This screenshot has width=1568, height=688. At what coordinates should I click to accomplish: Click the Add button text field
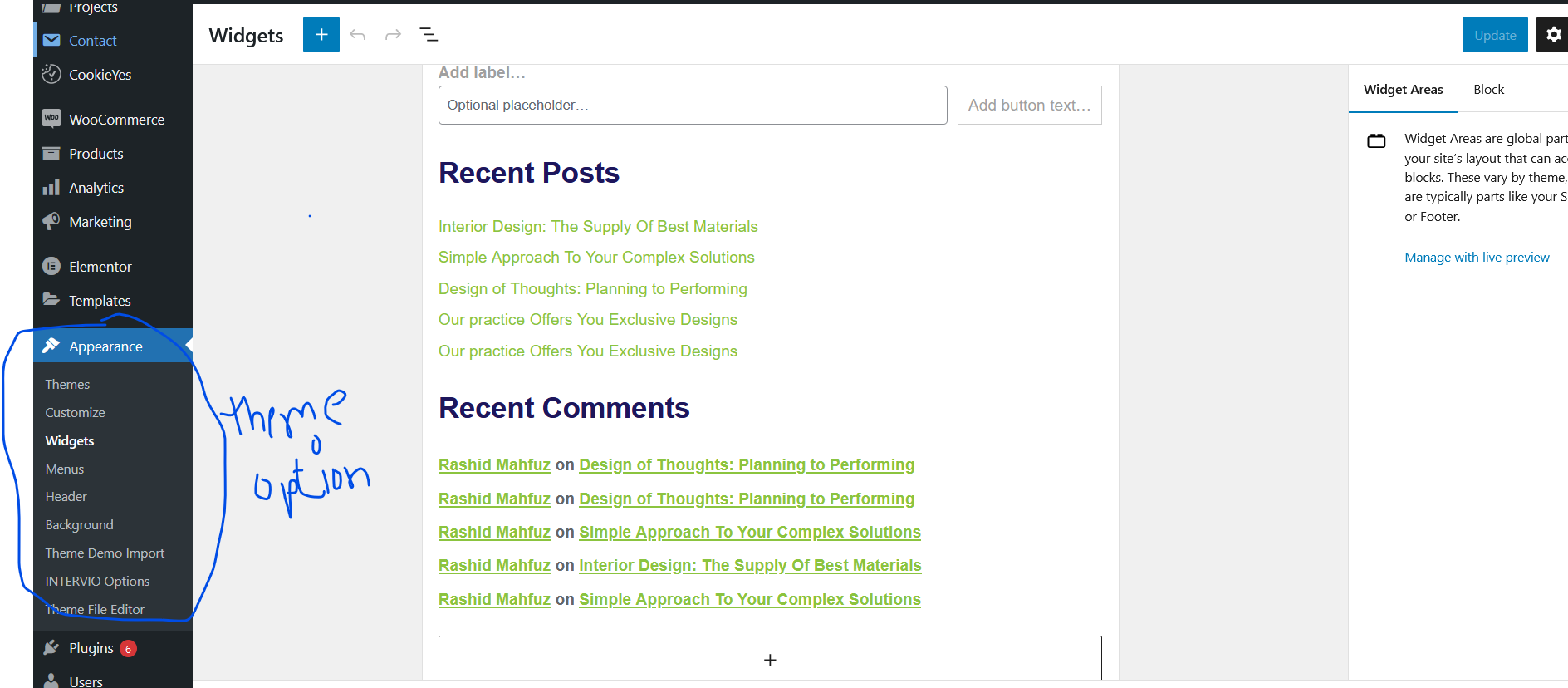pyautogui.click(x=1030, y=105)
